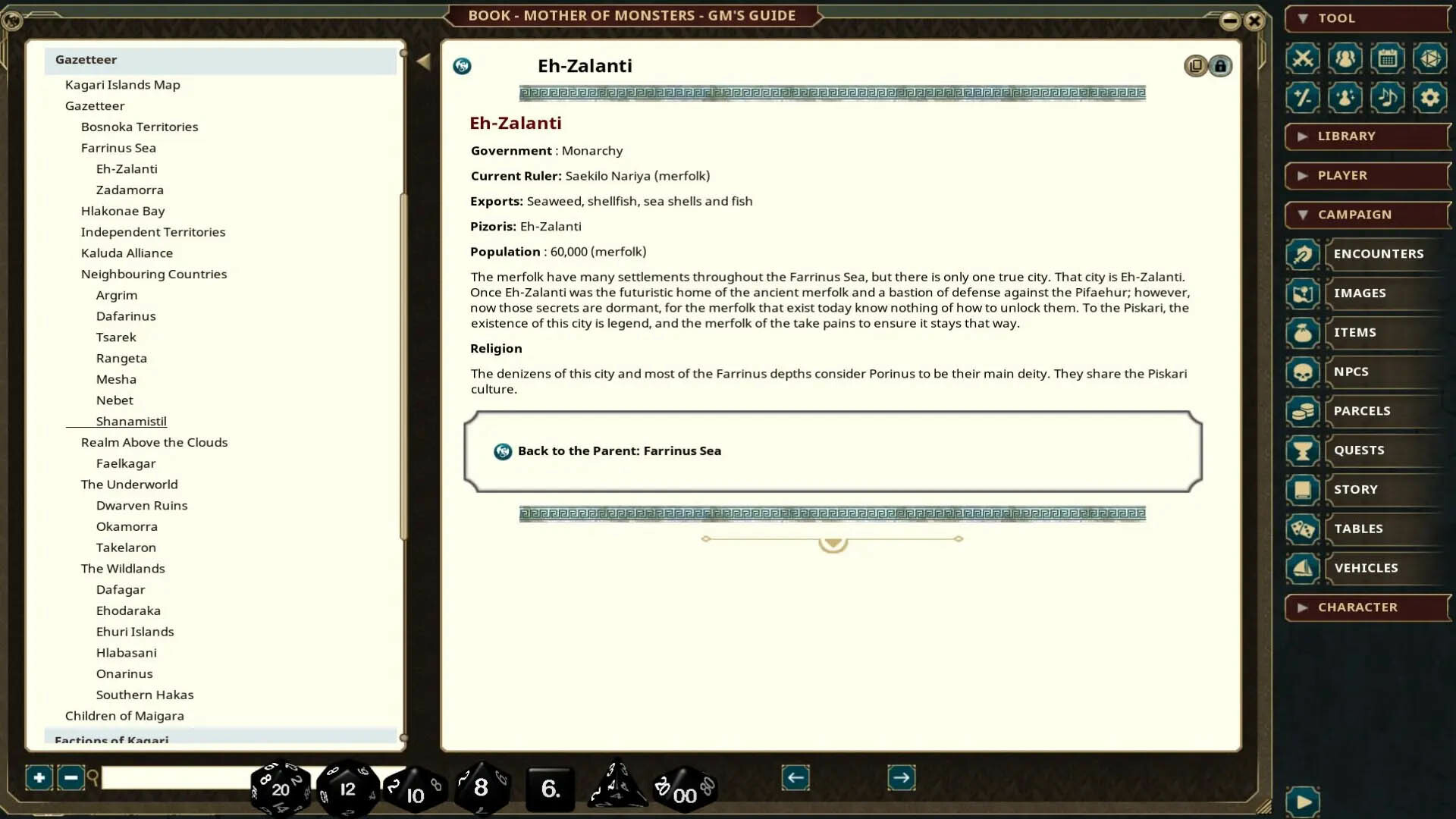The width and height of the screenshot is (1456, 819).
Task: Open the dice Tables tool
Action: click(x=1431, y=58)
